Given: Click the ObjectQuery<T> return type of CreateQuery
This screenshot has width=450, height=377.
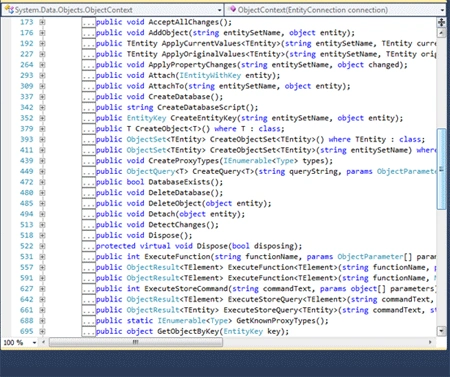Looking at the screenshot, I should (157, 172).
